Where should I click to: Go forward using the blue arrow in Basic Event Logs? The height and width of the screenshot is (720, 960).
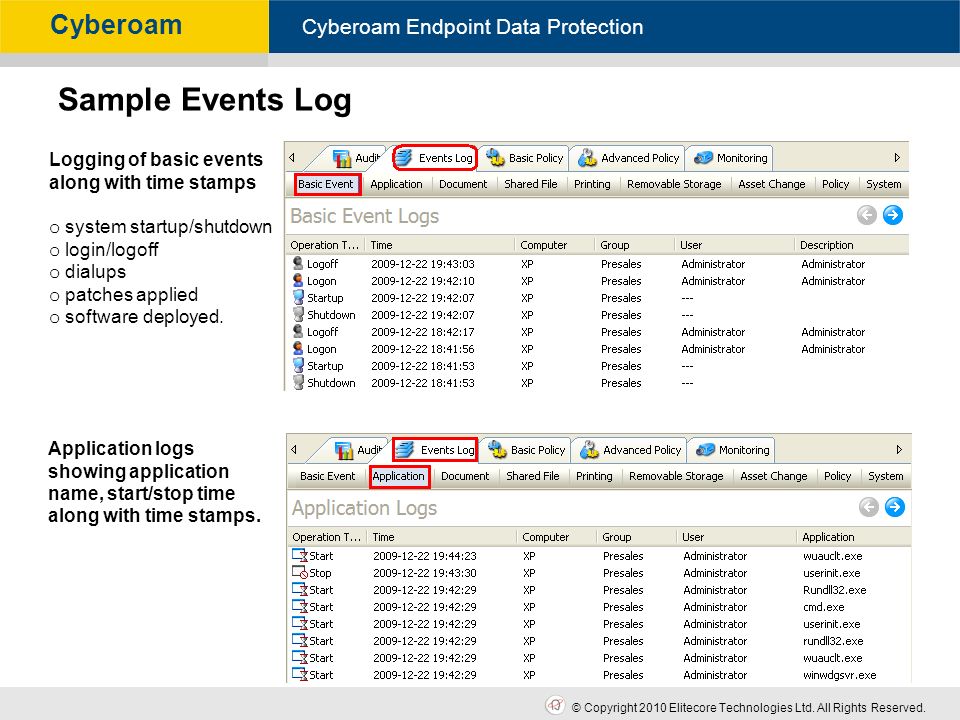pyautogui.click(x=893, y=215)
